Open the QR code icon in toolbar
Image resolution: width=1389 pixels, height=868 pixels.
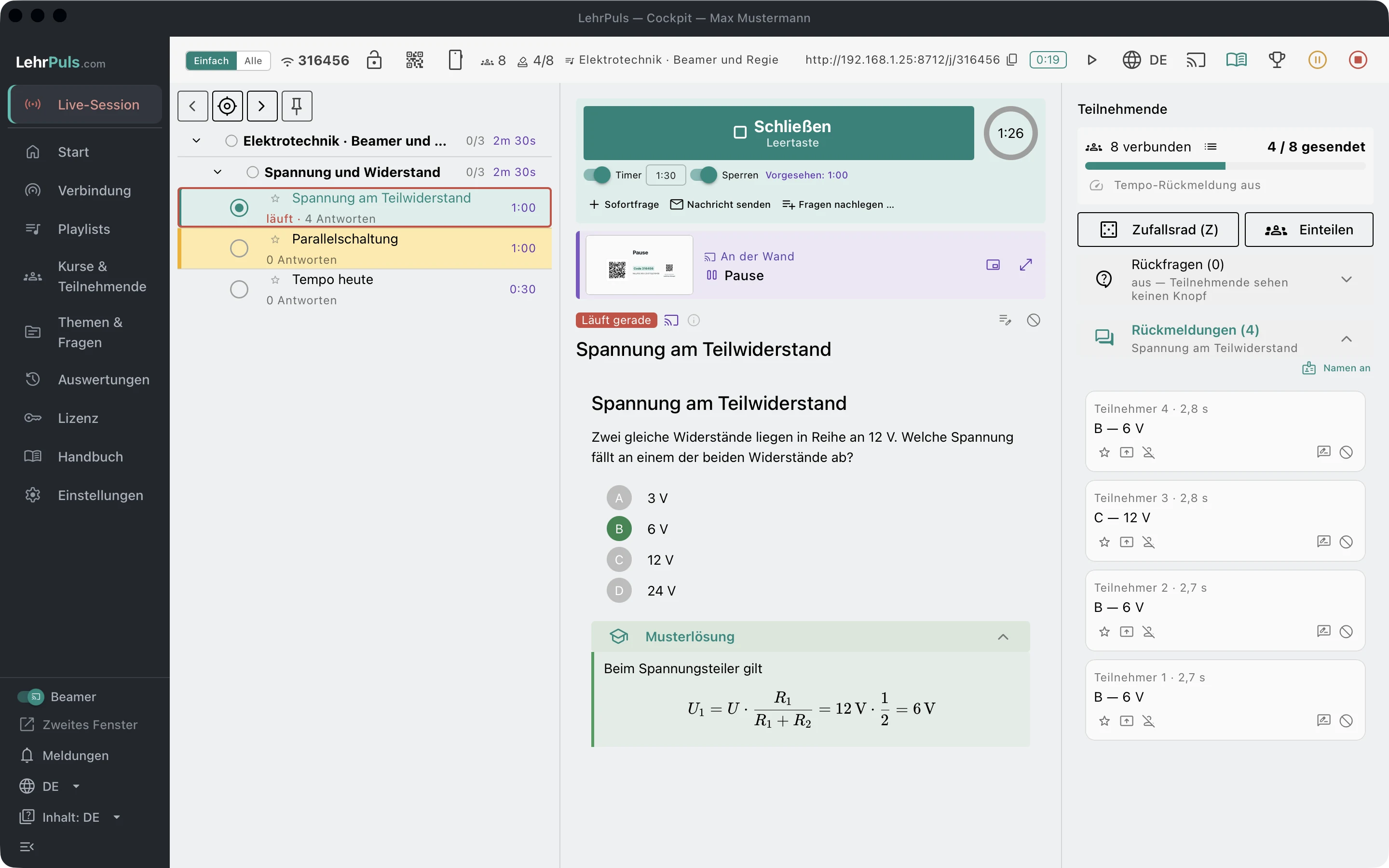(414, 60)
